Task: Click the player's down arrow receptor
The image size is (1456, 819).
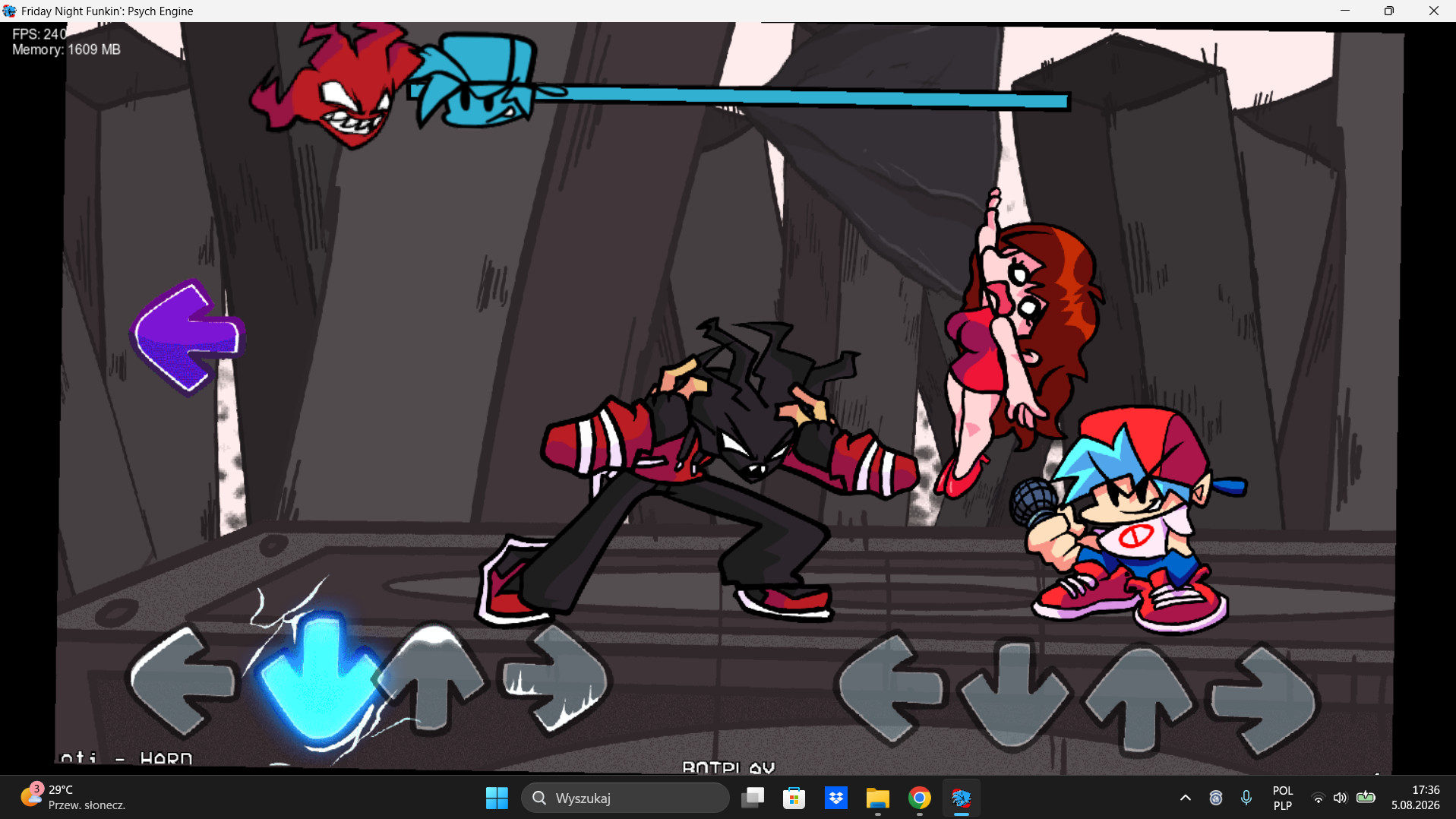Action: coord(1014,695)
